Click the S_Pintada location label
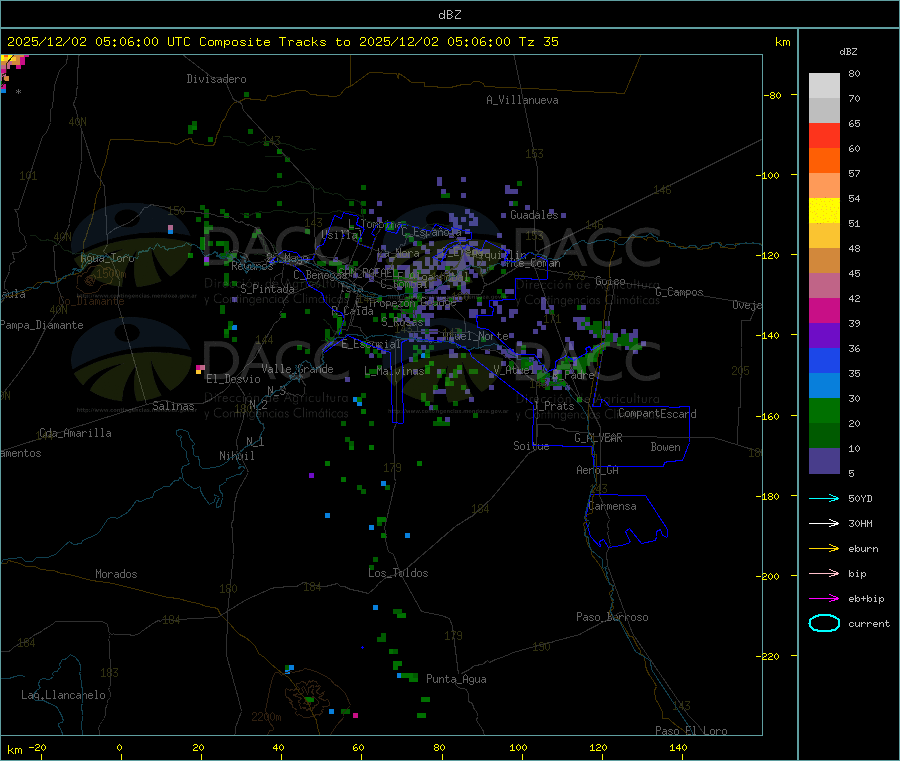Image resolution: width=900 pixels, height=761 pixels. tap(267, 289)
